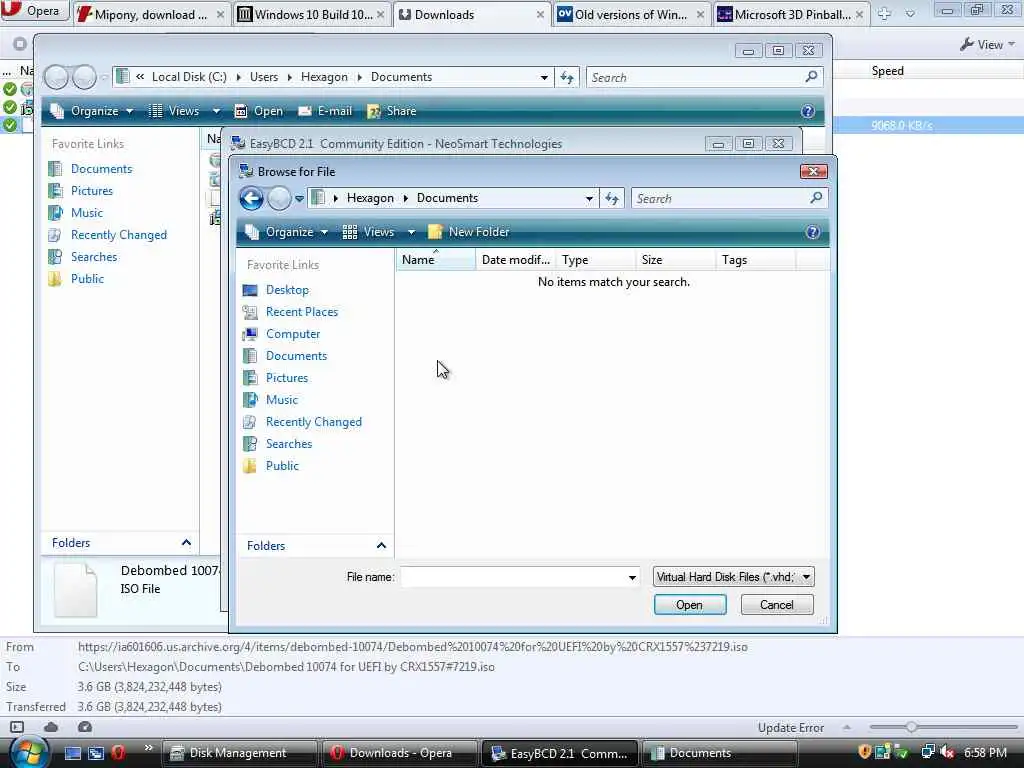
Task: Click Help icon in Browse for File toolbar
Action: (x=812, y=232)
